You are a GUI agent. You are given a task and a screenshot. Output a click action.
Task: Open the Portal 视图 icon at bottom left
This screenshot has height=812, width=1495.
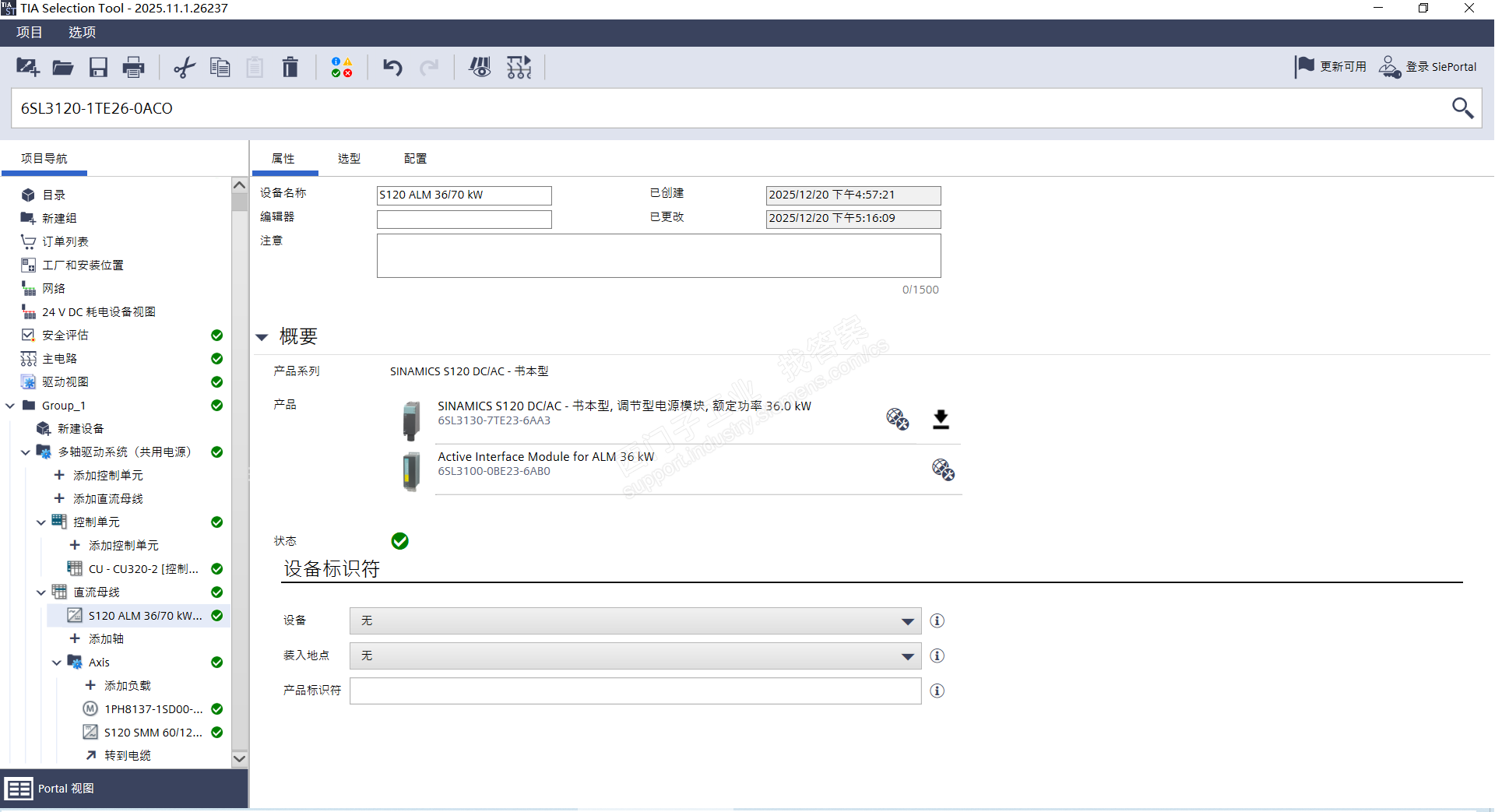point(19,789)
